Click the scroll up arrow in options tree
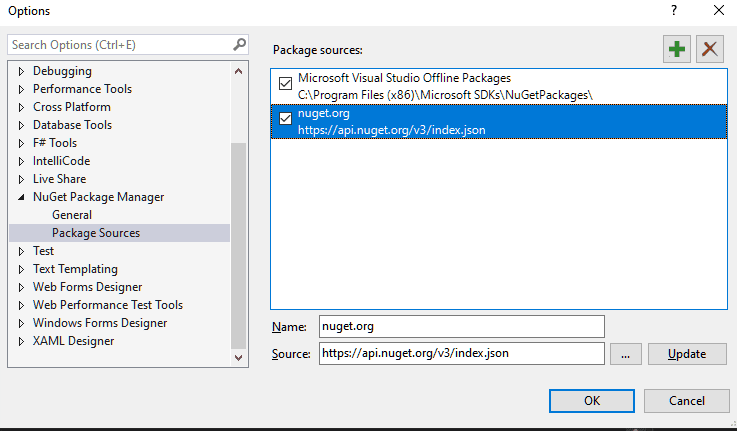Viewport: 737px width, 431px height. click(x=238, y=71)
